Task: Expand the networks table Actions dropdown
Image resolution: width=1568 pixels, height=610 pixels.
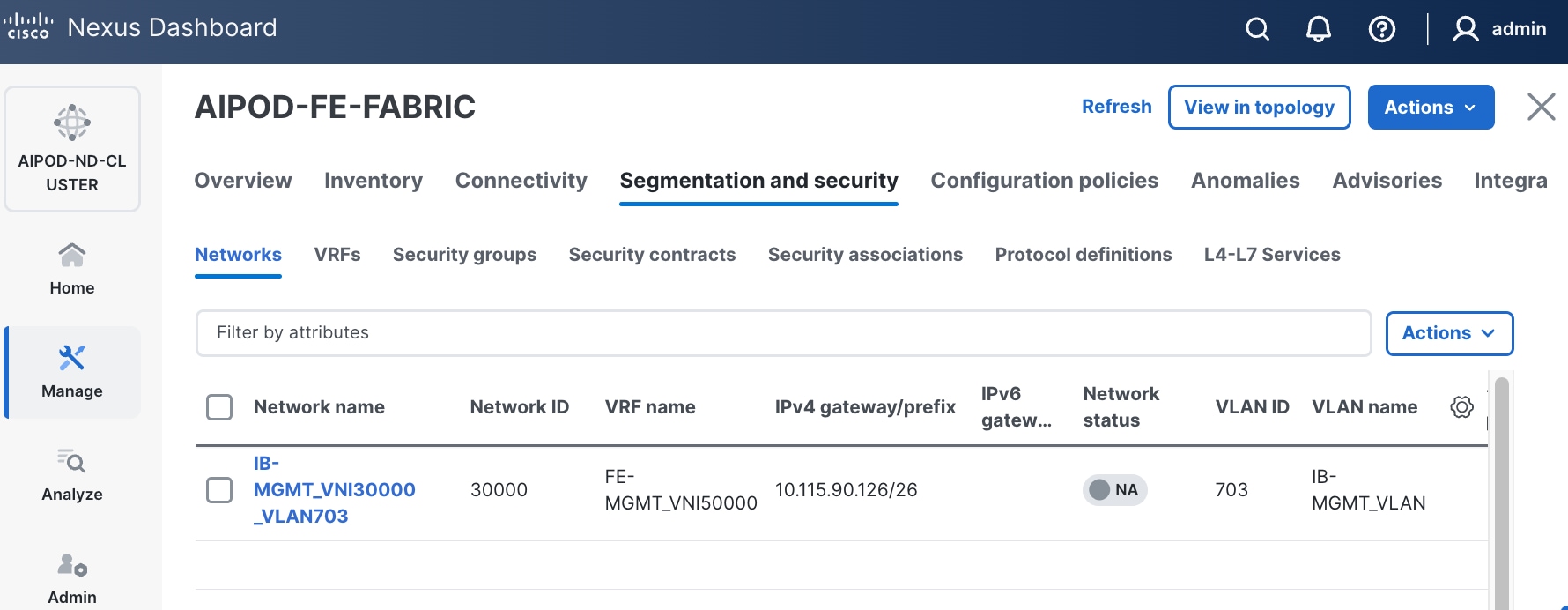Action: 1448,333
